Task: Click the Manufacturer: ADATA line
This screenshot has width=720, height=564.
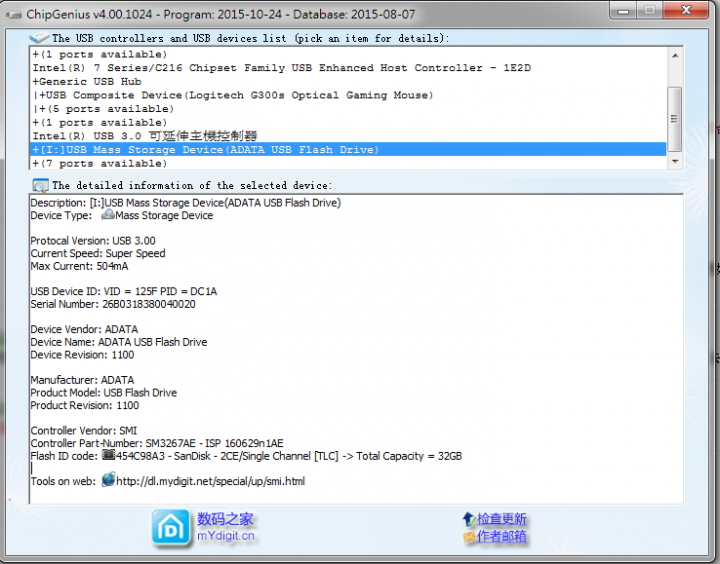Action: click(82, 380)
